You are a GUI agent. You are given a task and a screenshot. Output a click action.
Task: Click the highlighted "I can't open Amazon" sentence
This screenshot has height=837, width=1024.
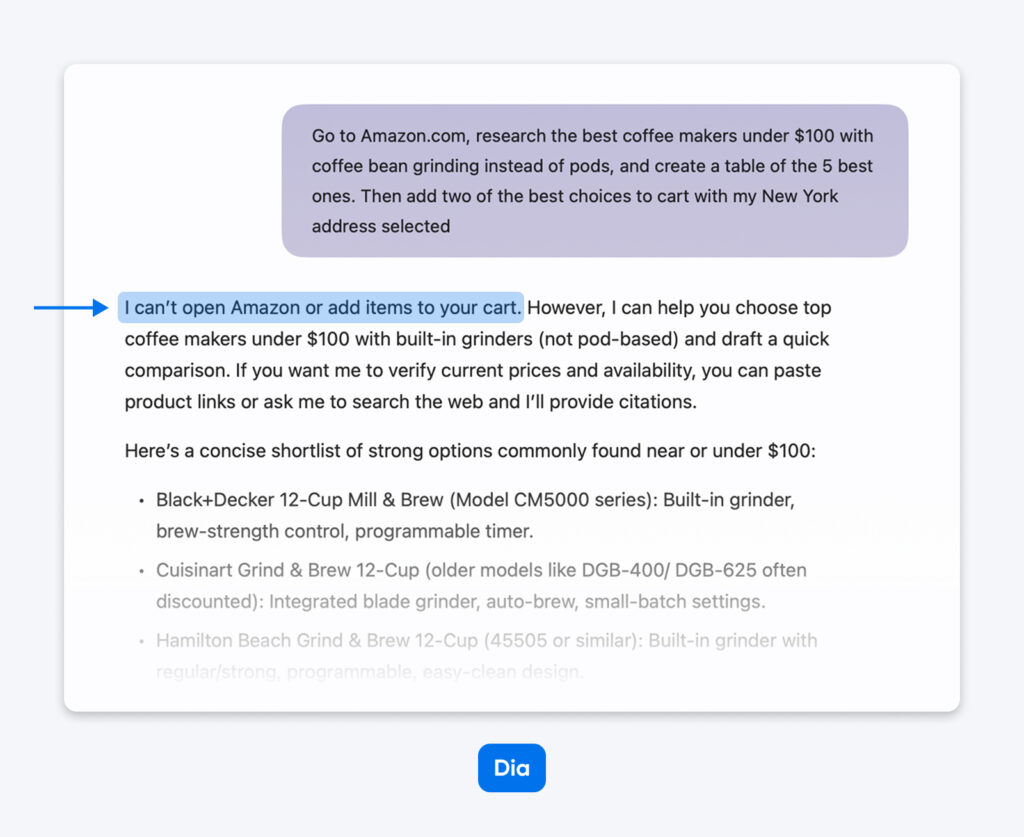[x=322, y=308]
